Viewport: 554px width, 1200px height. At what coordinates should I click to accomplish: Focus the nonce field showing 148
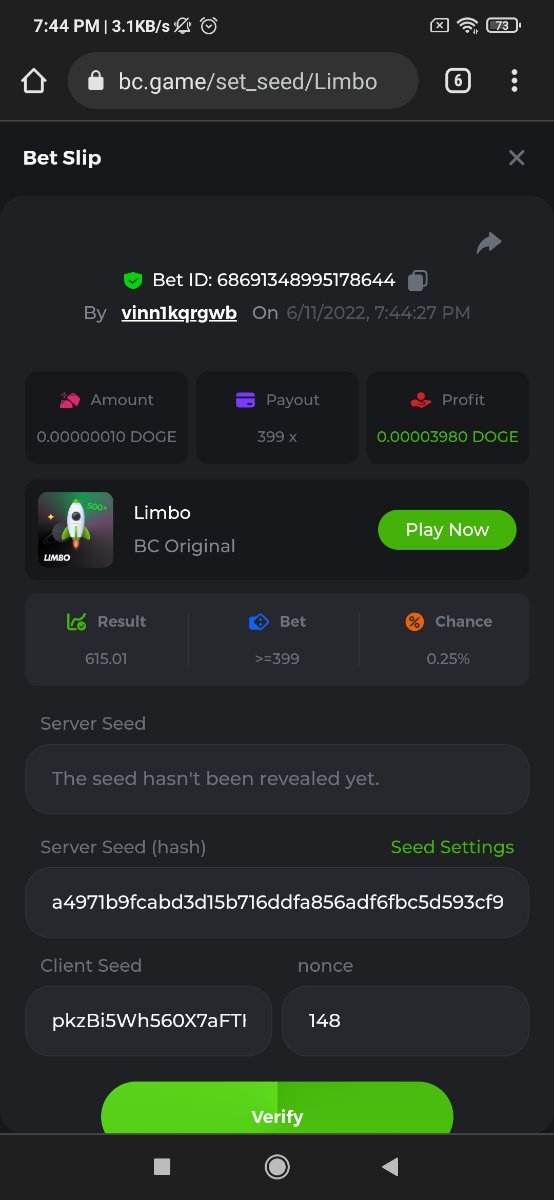tap(405, 1021)
